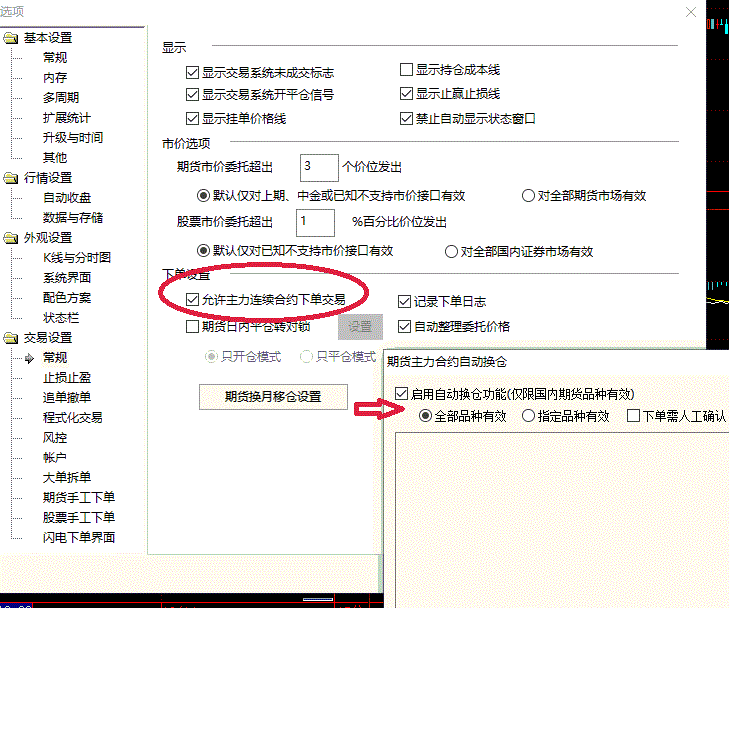This screenshot has height=755, width=753.
Task: Open the 数据与存储 settings page
Action: coord(73,218)
